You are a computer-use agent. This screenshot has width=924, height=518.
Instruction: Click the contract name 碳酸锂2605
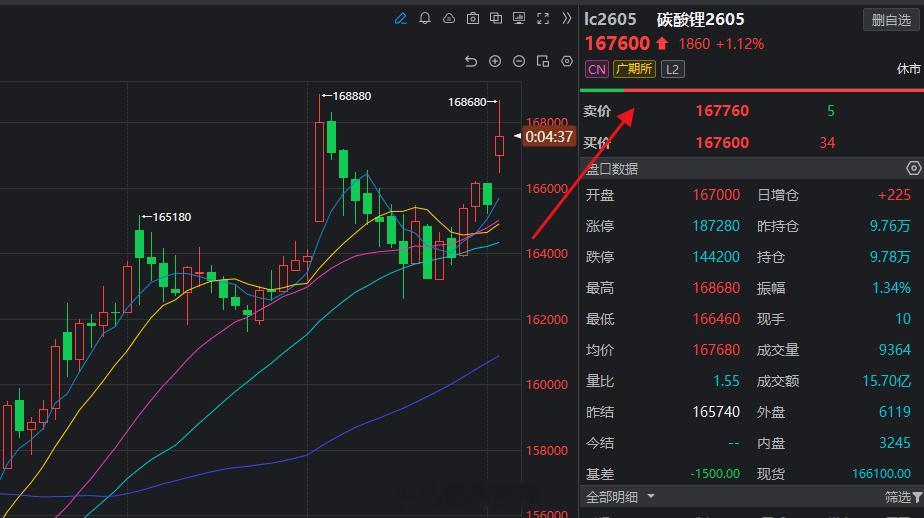tap(700, 19)
